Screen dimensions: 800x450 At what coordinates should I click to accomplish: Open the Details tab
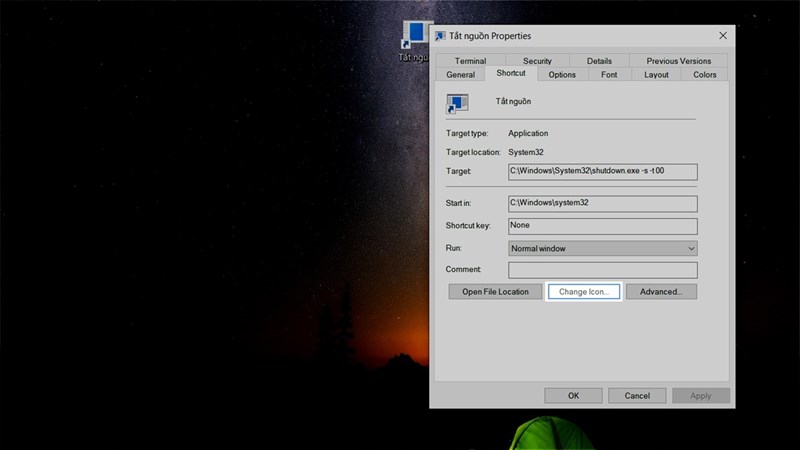click(x=599, y=61)
